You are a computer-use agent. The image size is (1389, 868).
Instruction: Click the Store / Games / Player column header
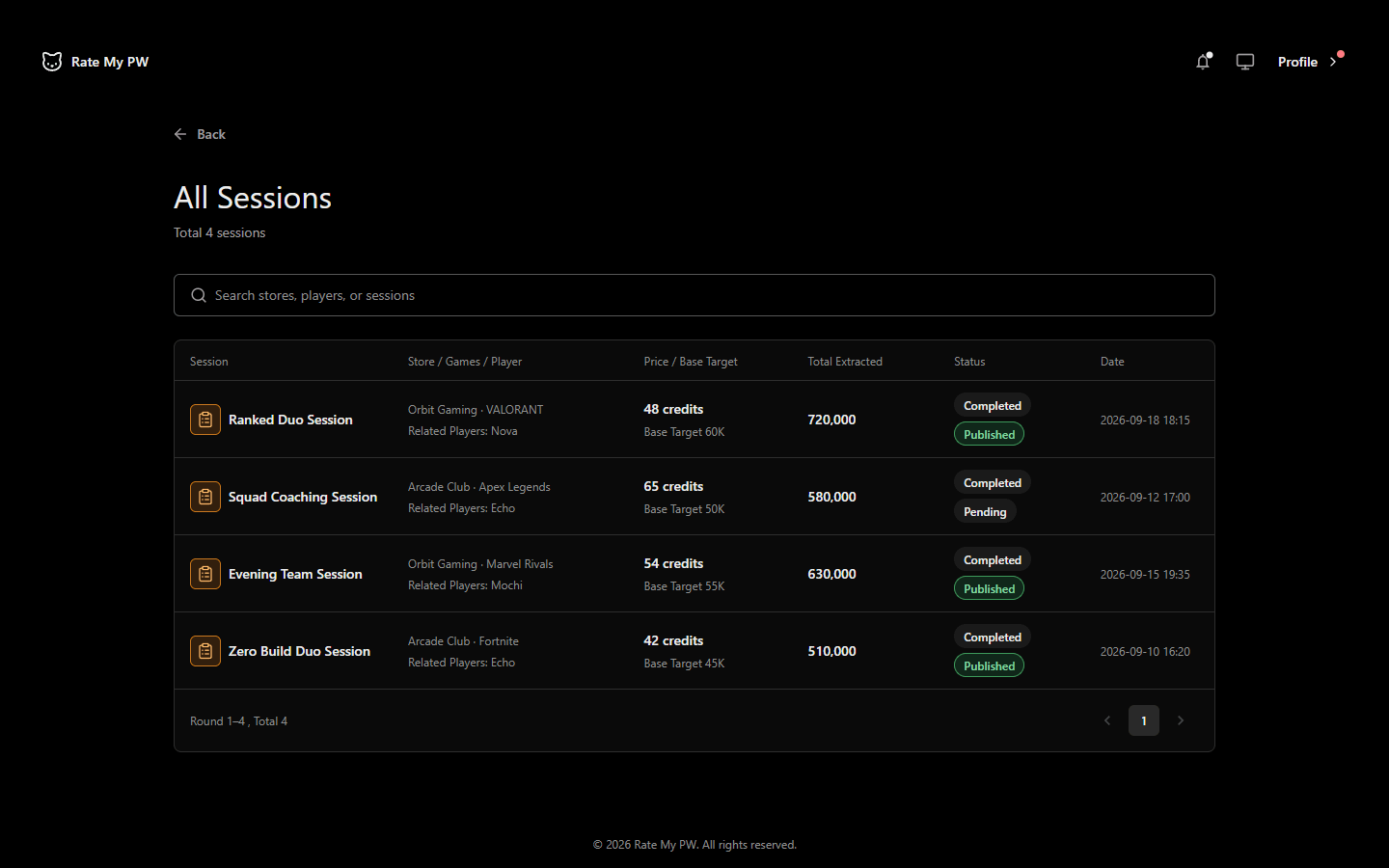[x=465, y=362]
